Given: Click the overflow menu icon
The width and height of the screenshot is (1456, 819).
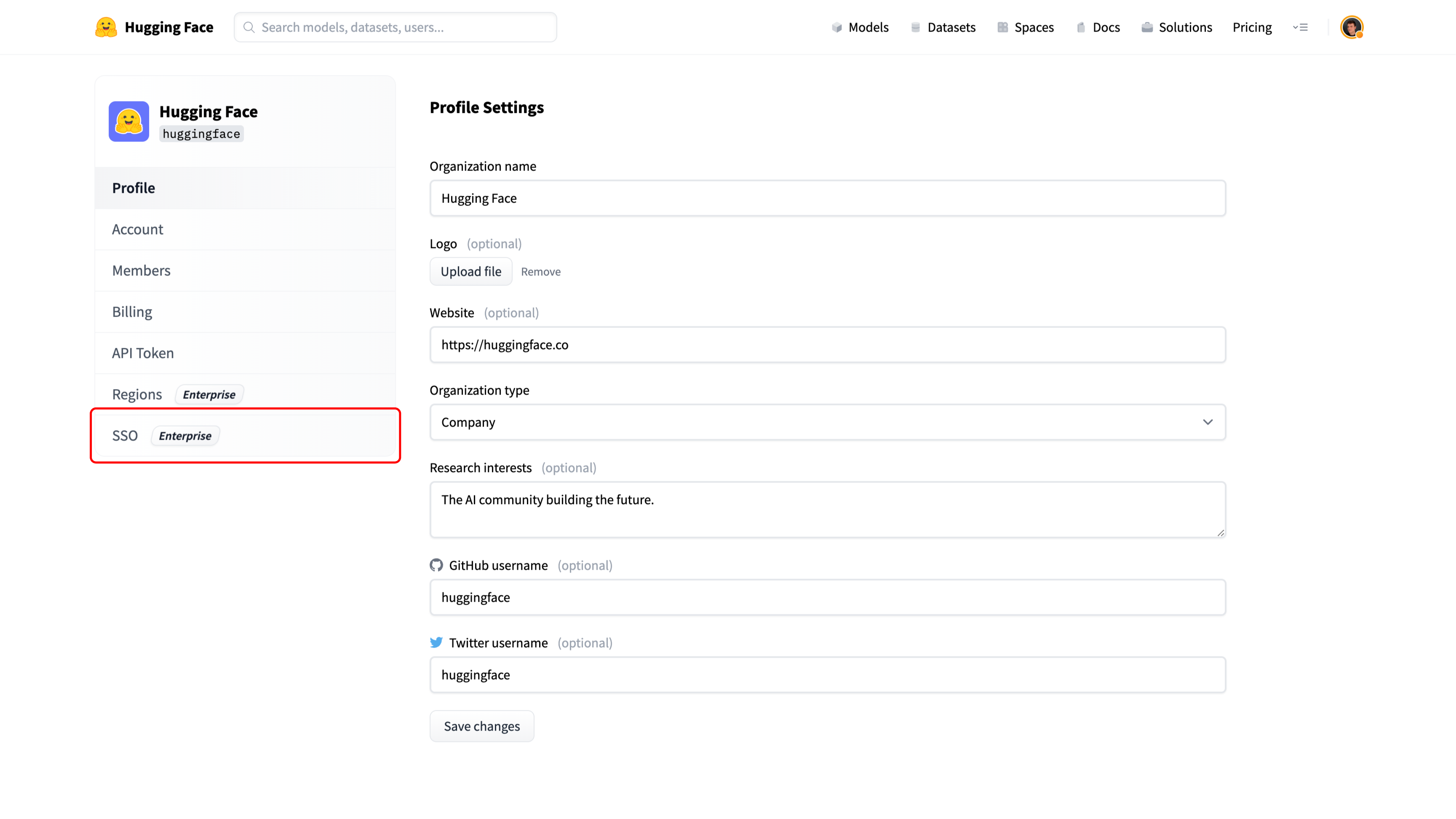Looking at the screenshot, I should (x=1300, y=27).
